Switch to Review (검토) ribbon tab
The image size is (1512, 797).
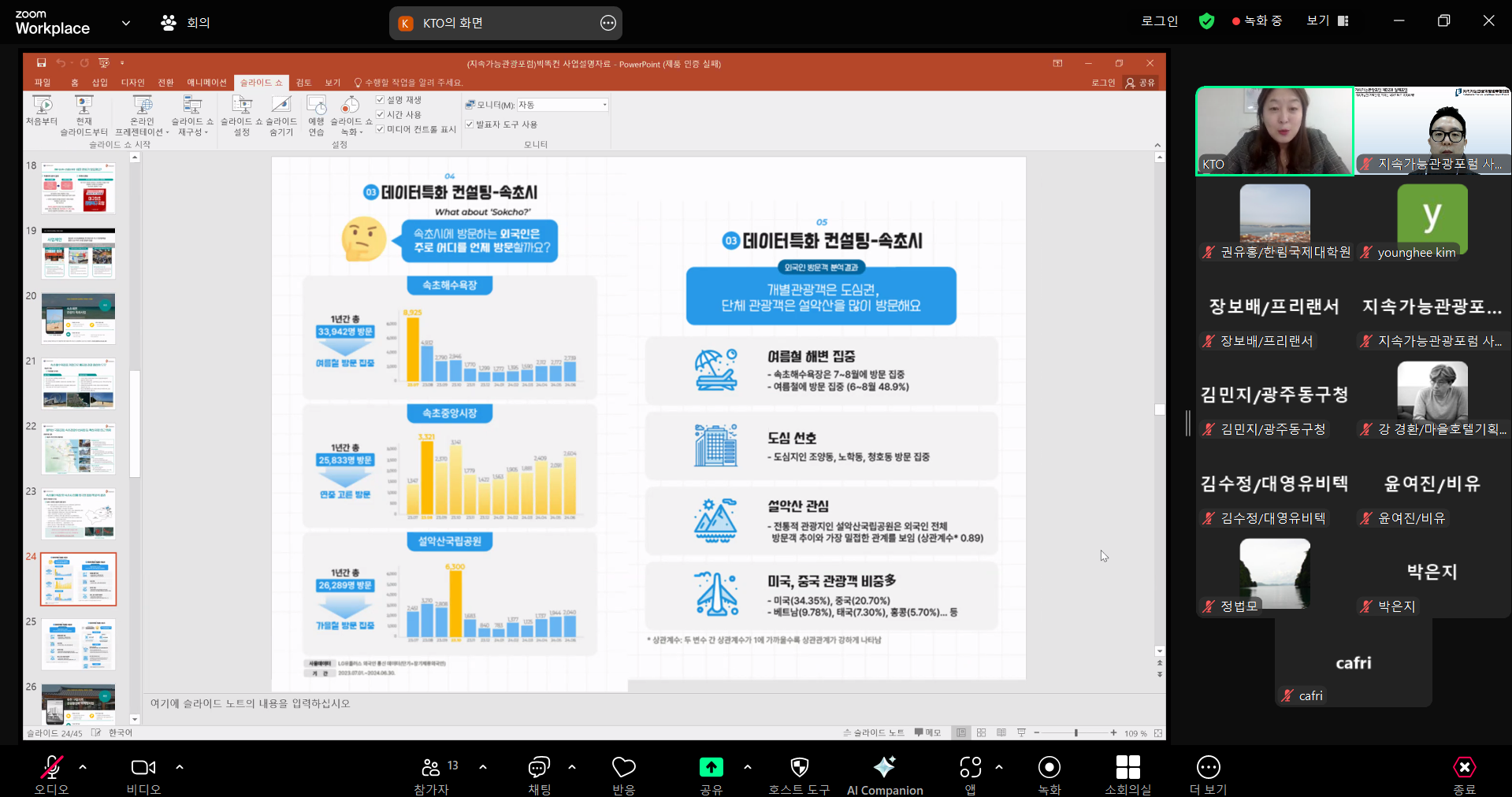pyautogui.click(x=303, y=83)
